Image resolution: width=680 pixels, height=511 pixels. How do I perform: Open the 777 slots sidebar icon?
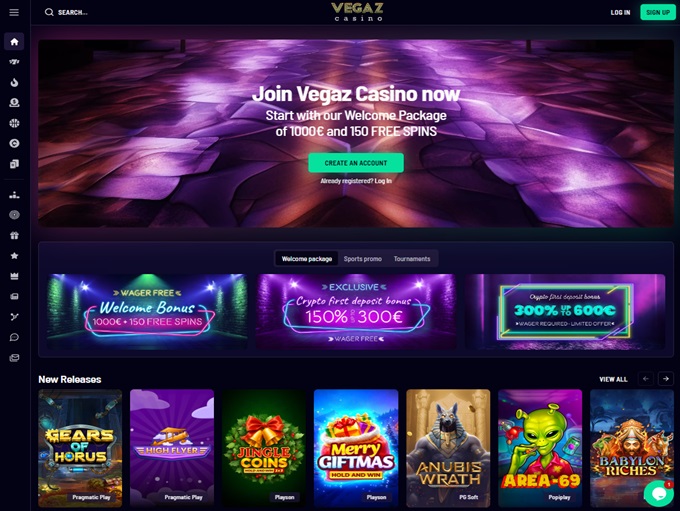(14, 62)
